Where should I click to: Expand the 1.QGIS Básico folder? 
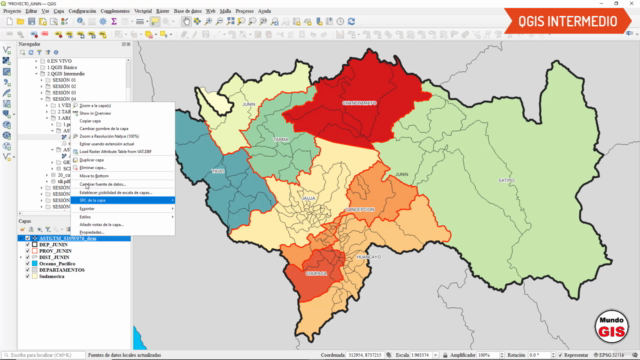36,67
